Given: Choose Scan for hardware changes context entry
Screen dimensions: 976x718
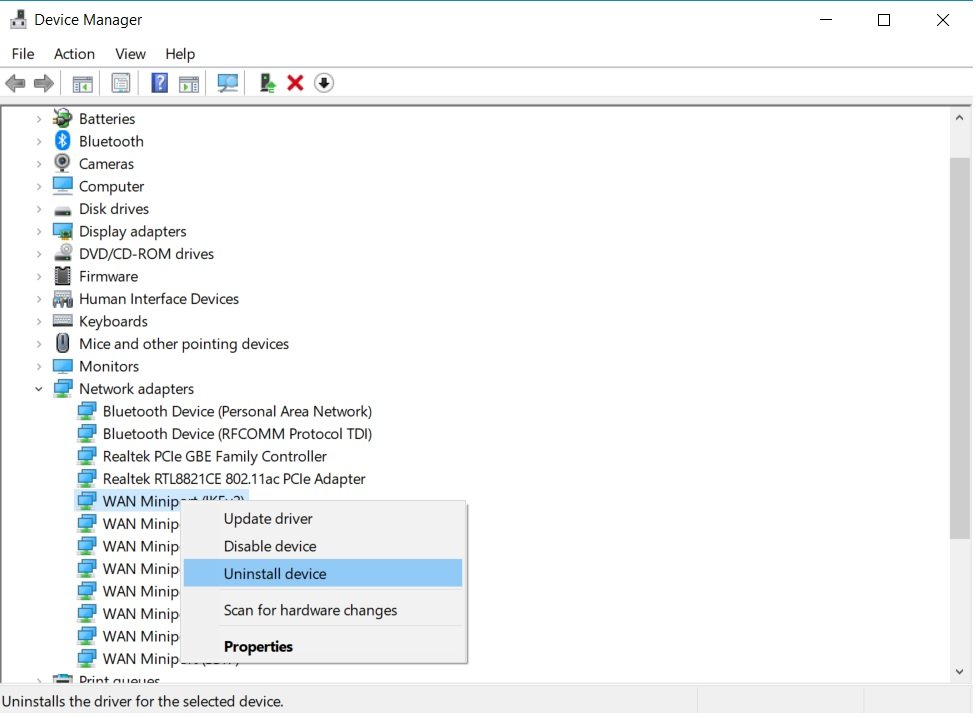Looking at the screenshot, I should (322, 610).
